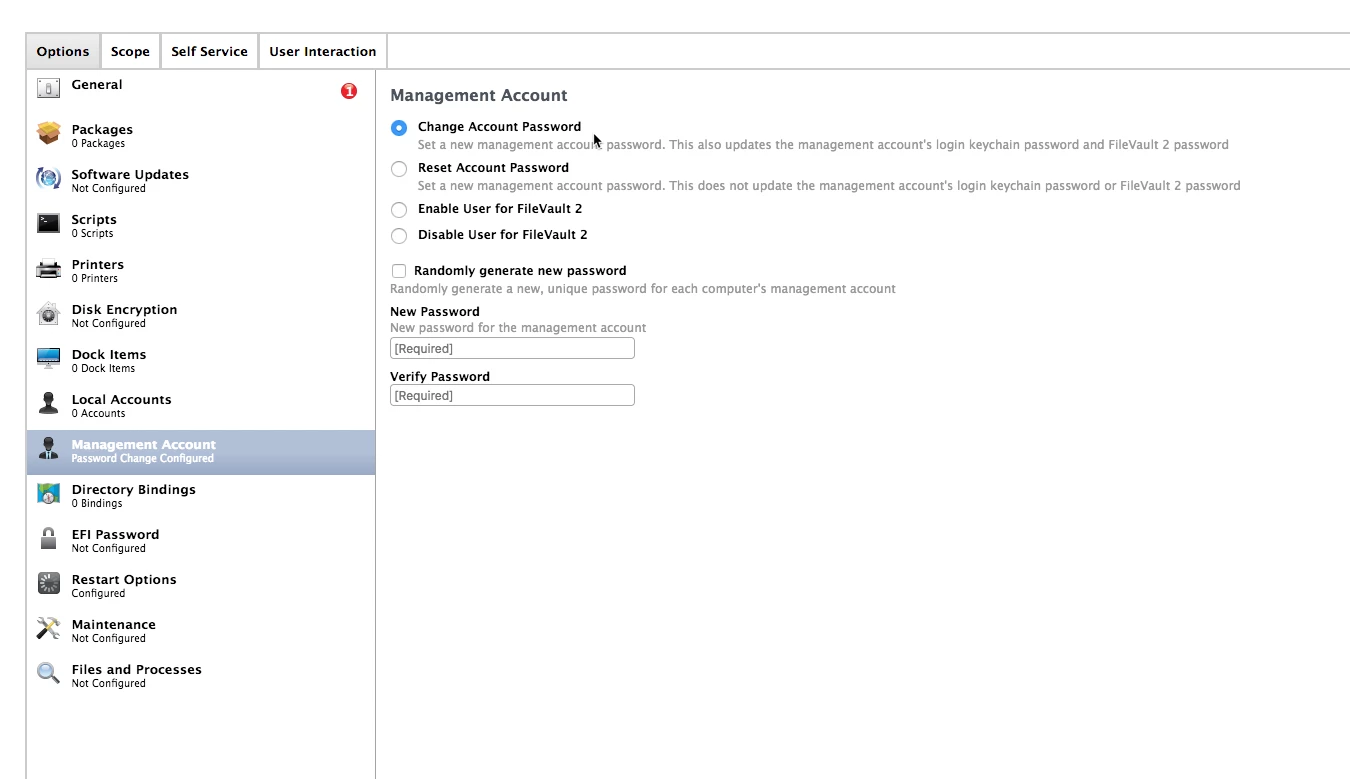Image resolution: width=1350 pixels, height=779 pixels.
Task: Click the General payload icon
Action: [48, 88]
